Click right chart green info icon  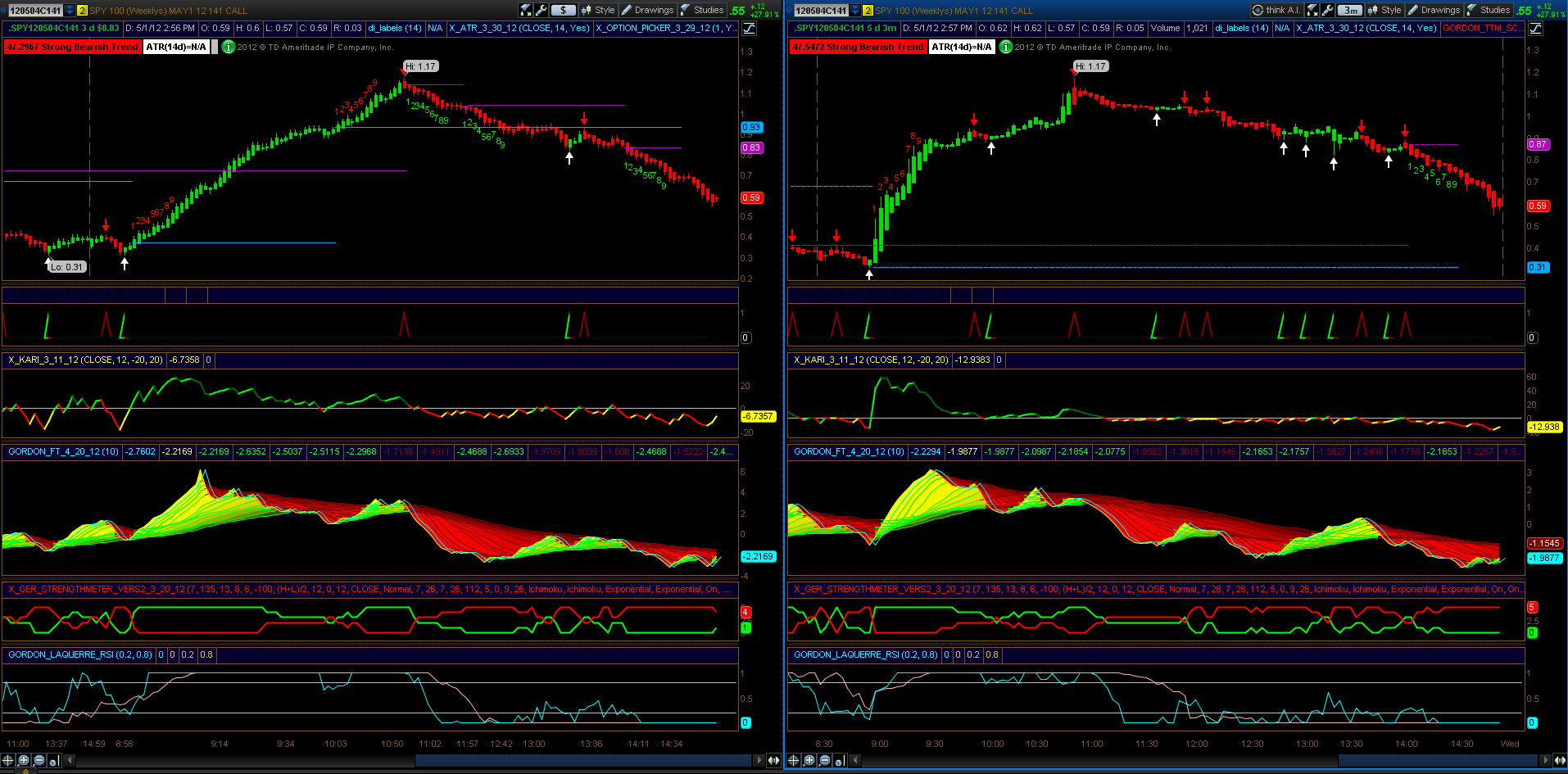pyautogui.click(x=1006, y=48)
